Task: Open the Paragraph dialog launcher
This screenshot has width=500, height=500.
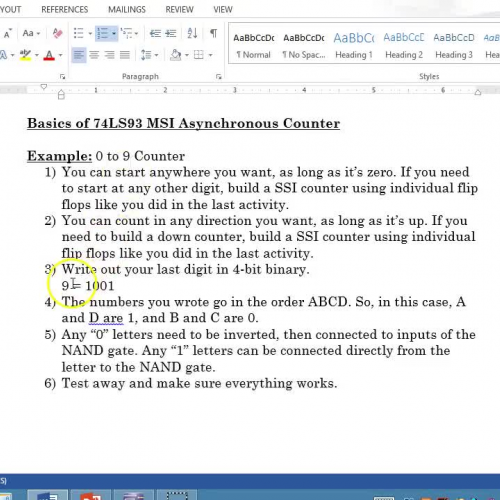Action: pyautogui.click(x=219, y=77)
